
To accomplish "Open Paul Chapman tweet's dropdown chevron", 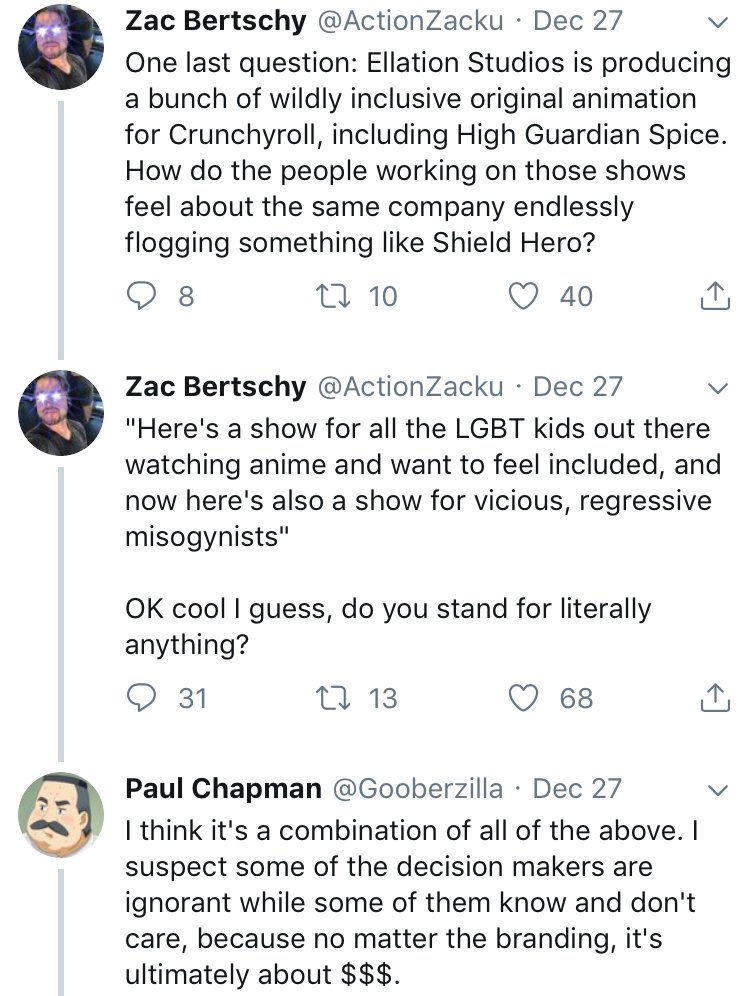I will coord(716,789).
